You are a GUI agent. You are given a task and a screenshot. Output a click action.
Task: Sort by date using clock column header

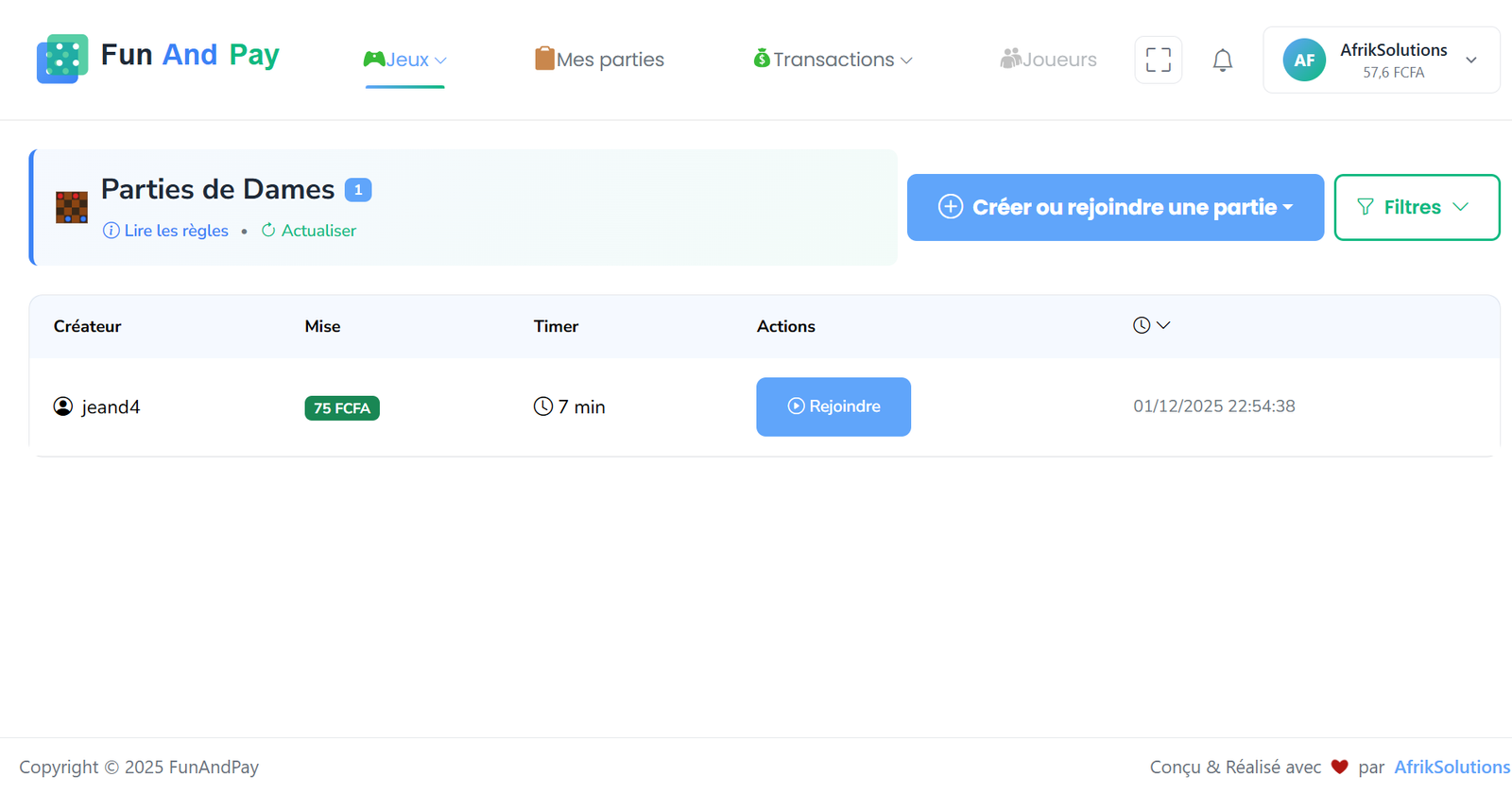[x=1151, y=325]
